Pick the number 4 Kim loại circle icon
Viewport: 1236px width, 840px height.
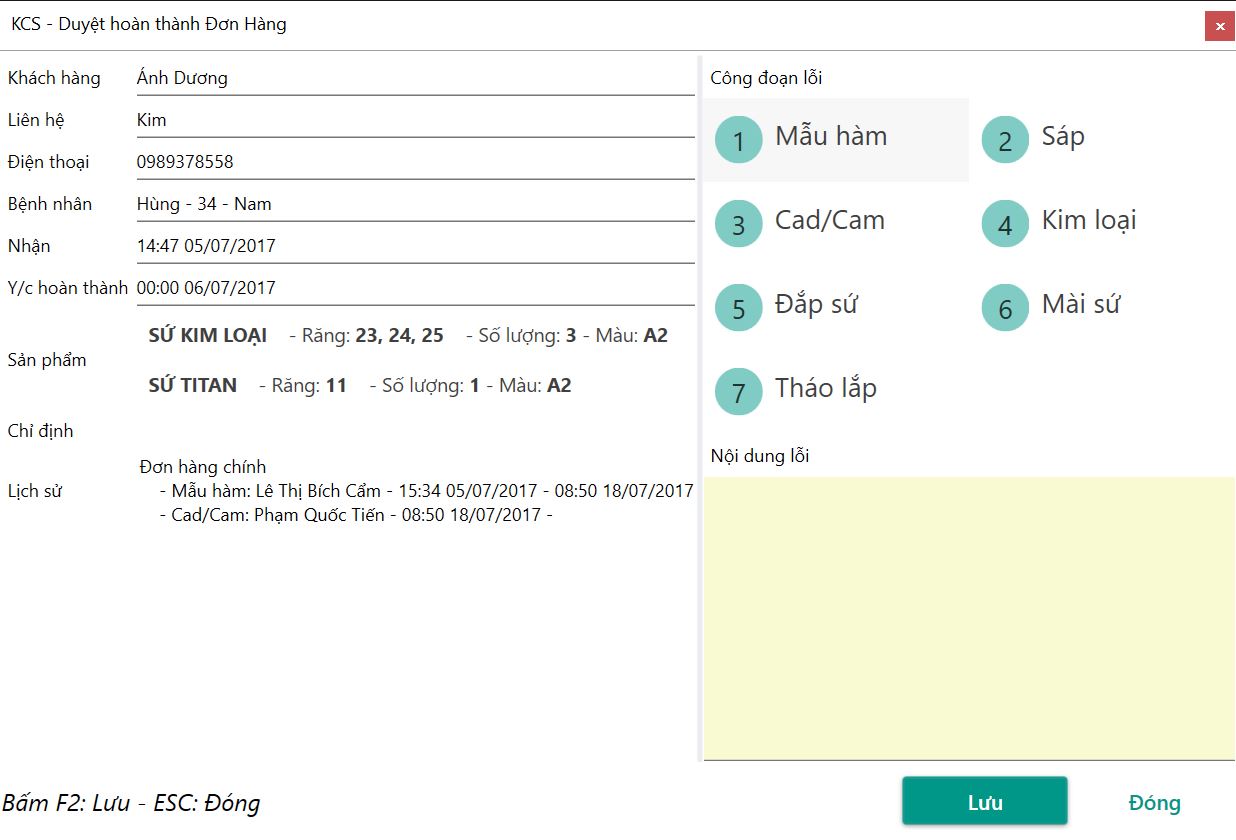click(1005, 224)
